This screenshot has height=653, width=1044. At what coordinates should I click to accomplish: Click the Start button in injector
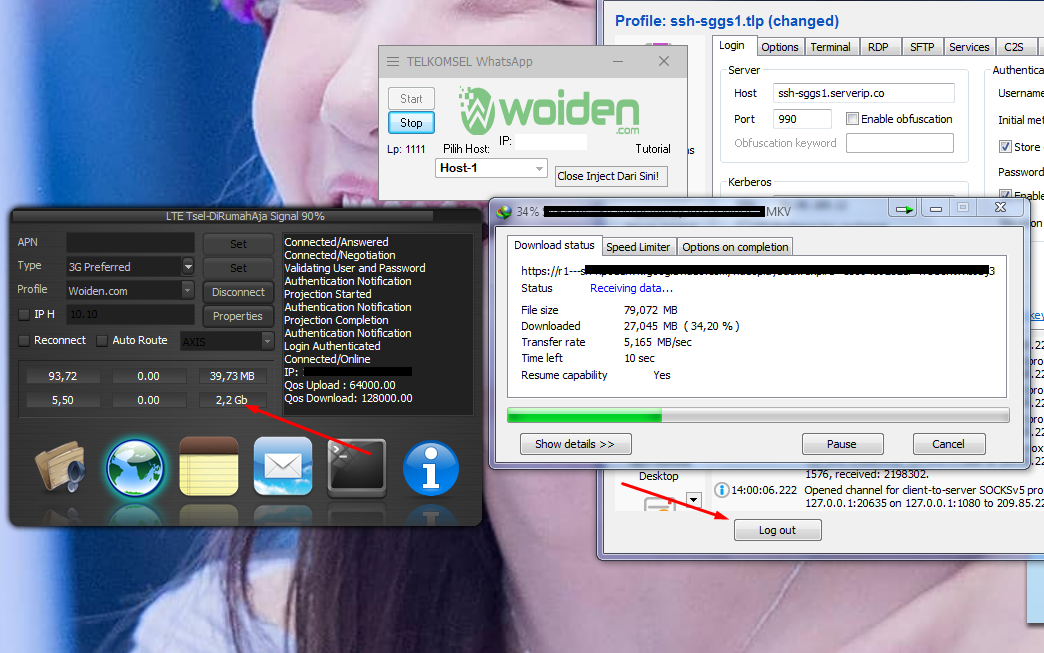(411, 99)
